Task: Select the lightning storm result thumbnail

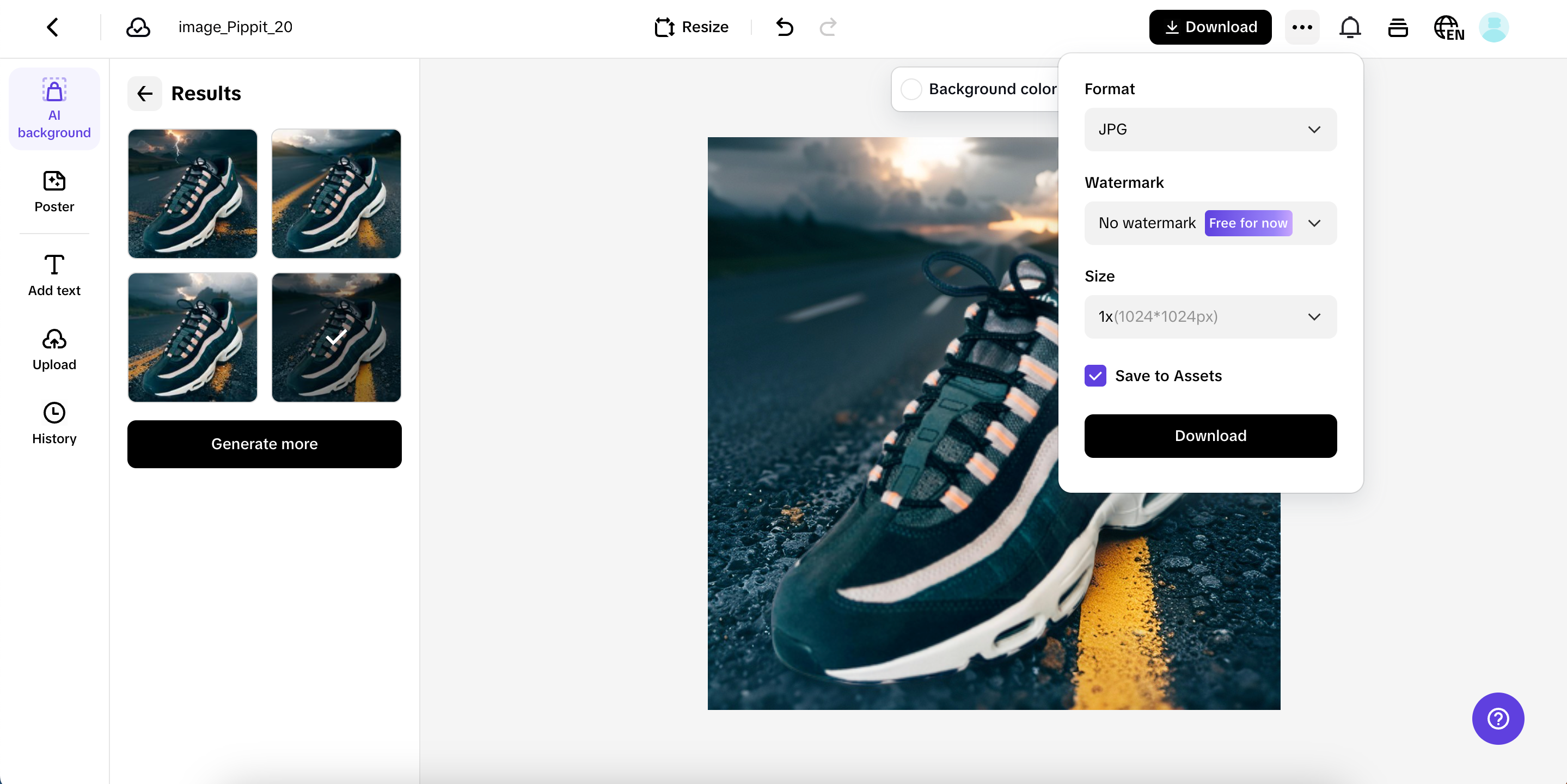Action: (x=192, y=193)
